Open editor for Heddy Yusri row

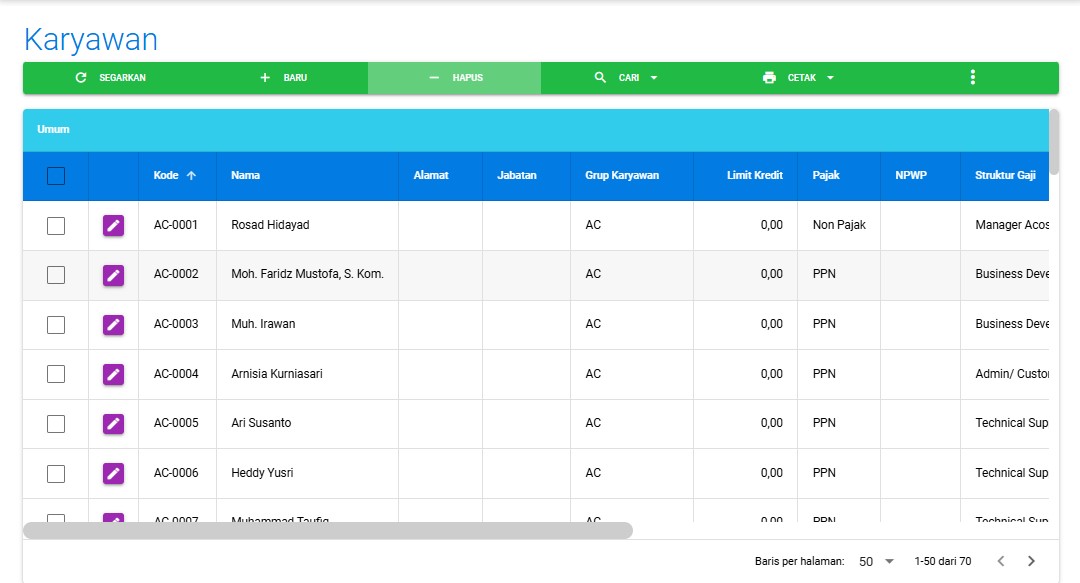pos(114,473)
